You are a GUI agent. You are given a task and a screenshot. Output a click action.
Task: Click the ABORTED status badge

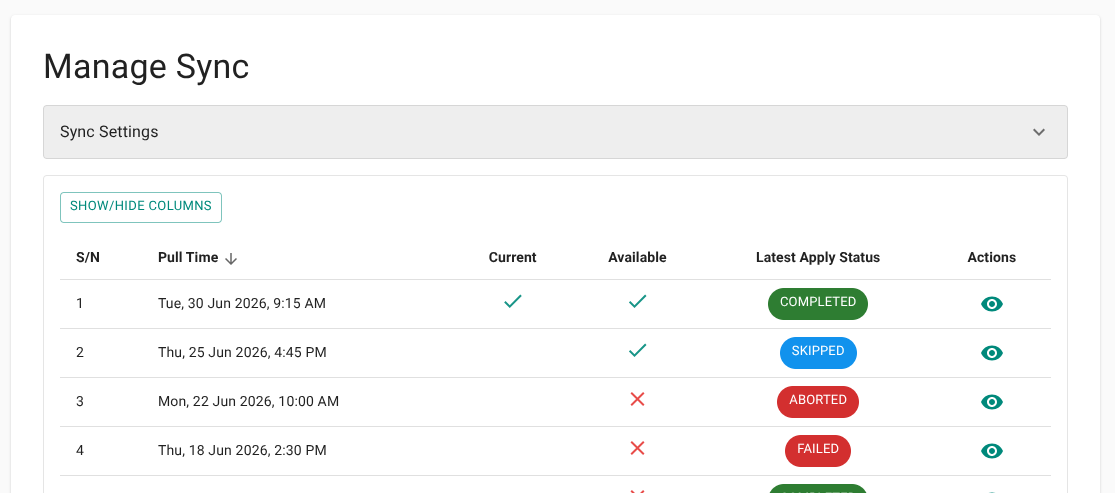click(x=818, y=402)
